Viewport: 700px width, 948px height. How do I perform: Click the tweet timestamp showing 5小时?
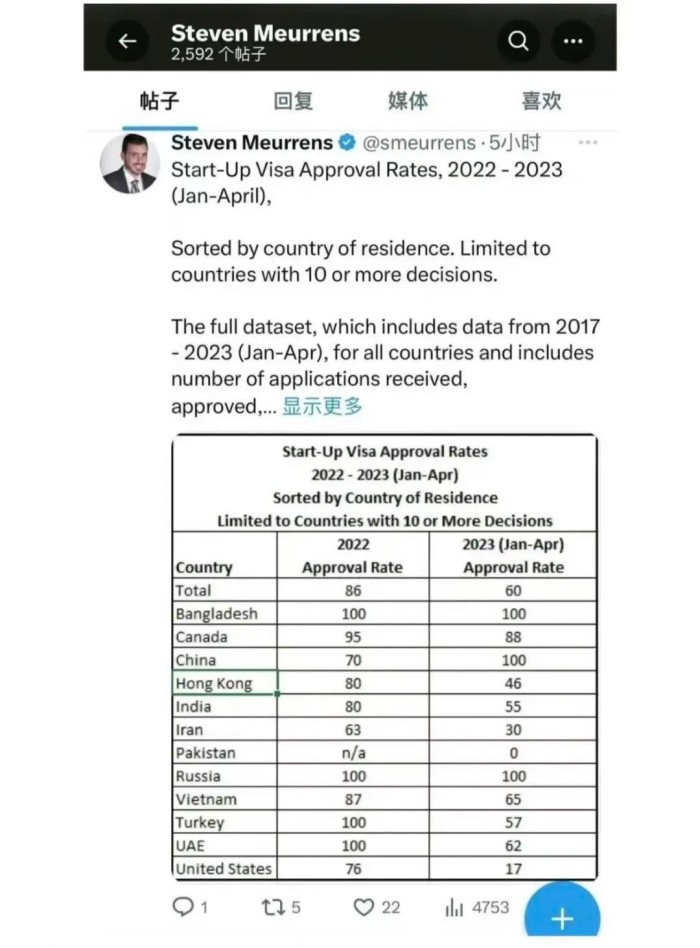pos(515,142)
